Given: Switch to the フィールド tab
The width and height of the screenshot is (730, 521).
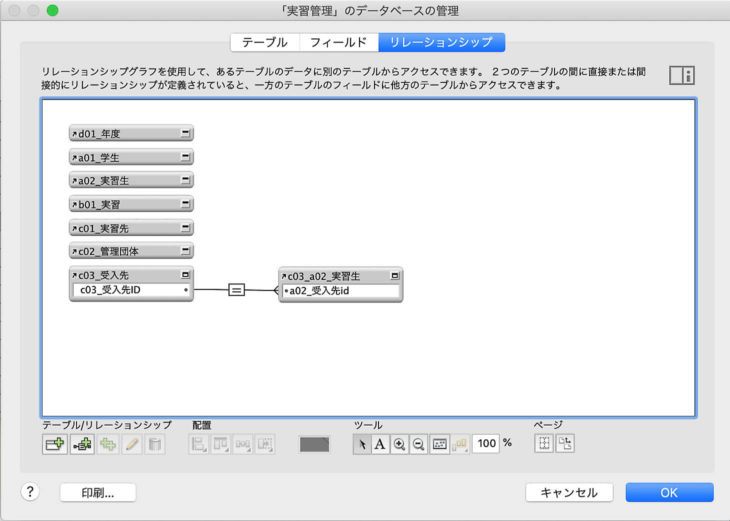Looking at the screenshot, I should (338, 42).
